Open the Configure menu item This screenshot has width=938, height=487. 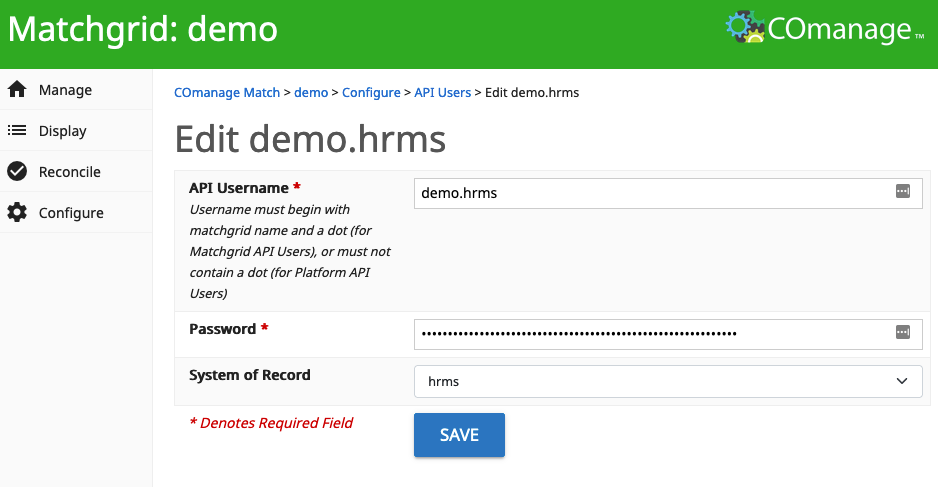76,213
